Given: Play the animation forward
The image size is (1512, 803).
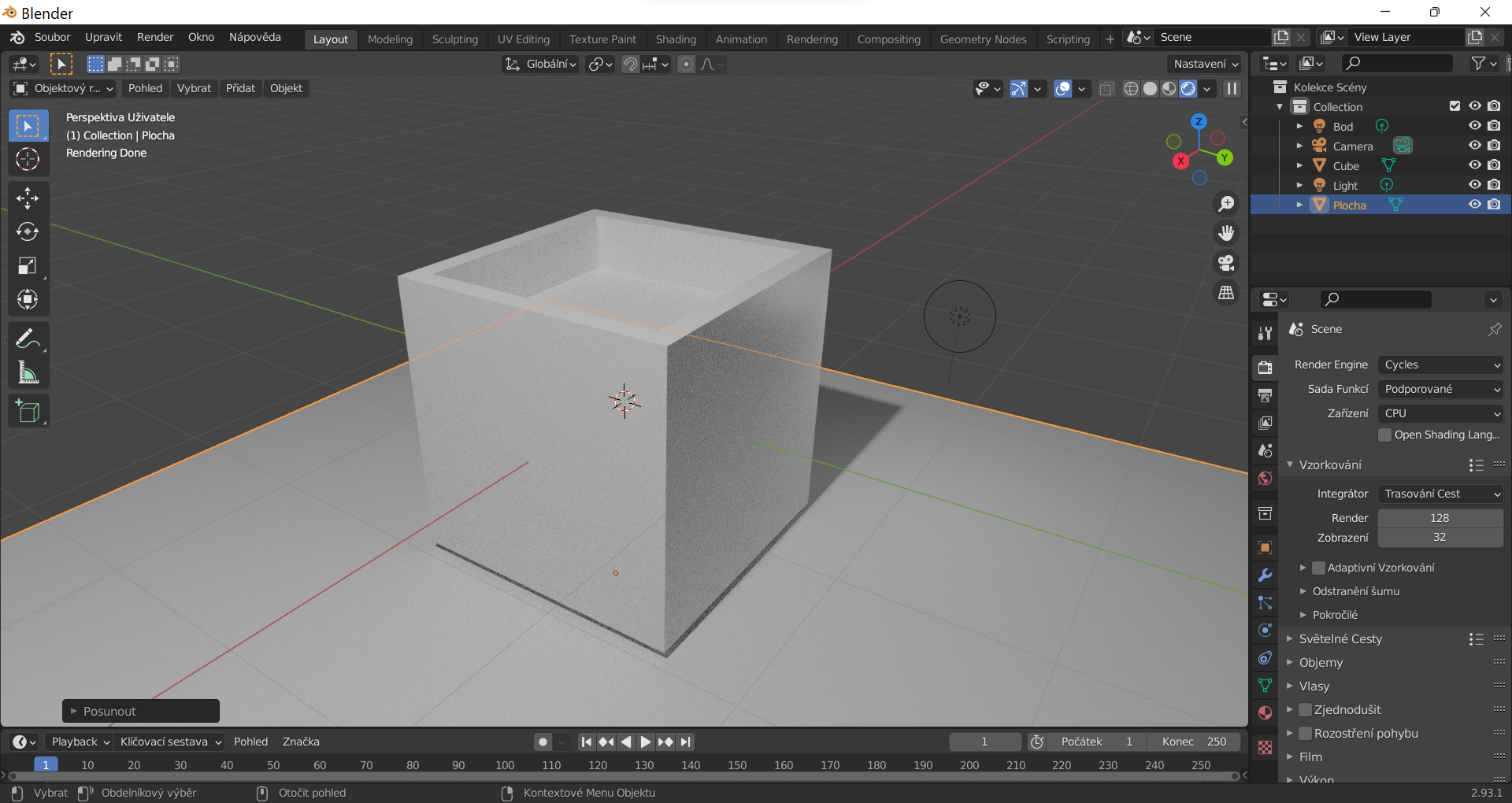Looking at the screenshot, I should [646, 742].
